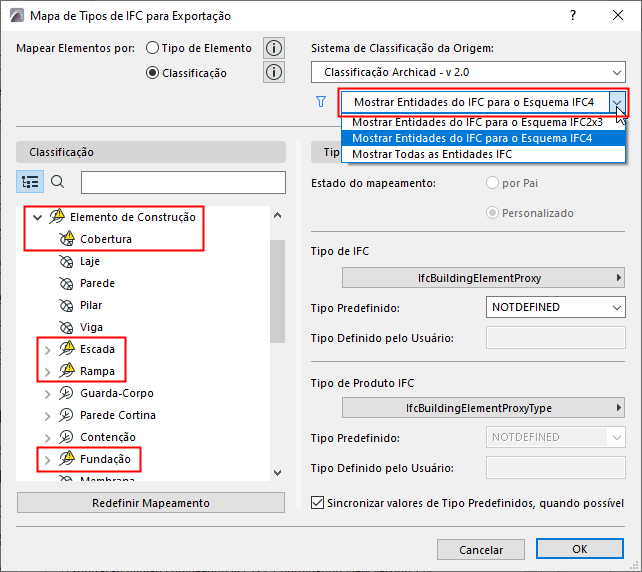Toggle the tree view icon button
The image size is (642, 572).
(x=30, y=181)
